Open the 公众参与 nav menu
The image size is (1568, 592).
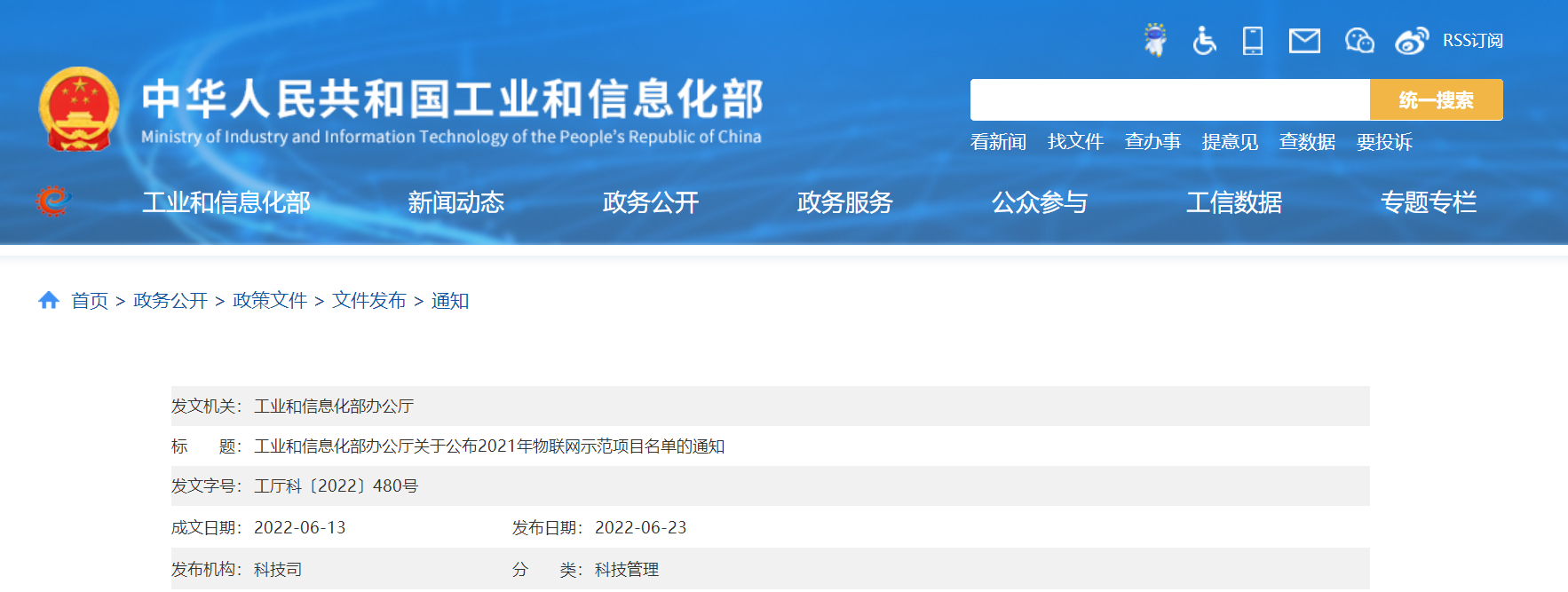click(1039, 202)
